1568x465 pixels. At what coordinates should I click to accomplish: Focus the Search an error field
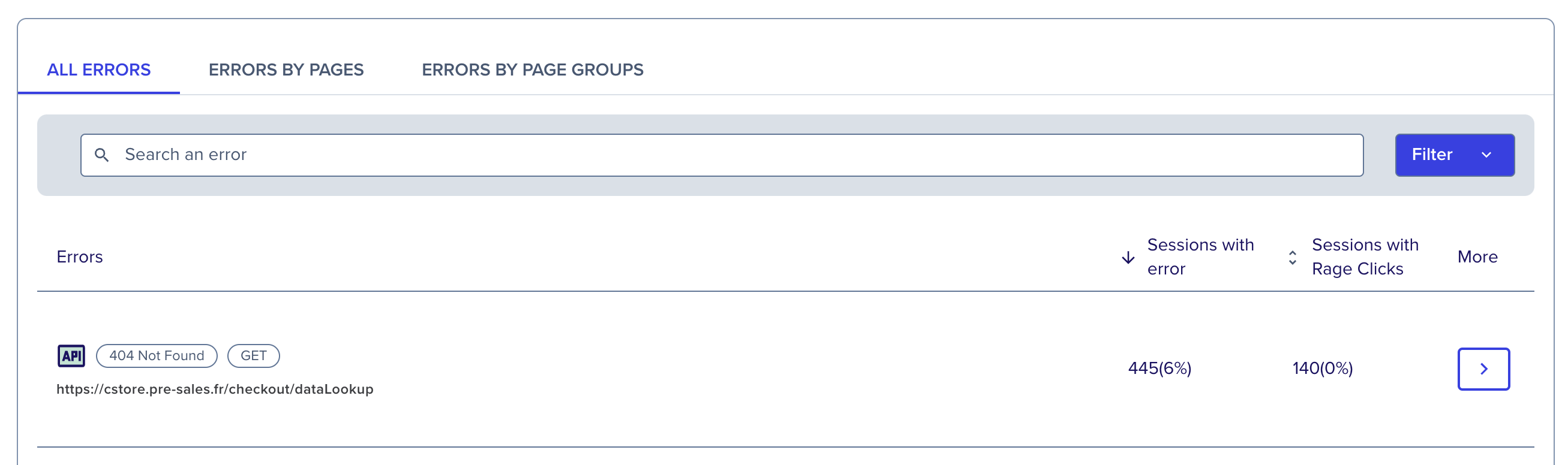[721, 155]
